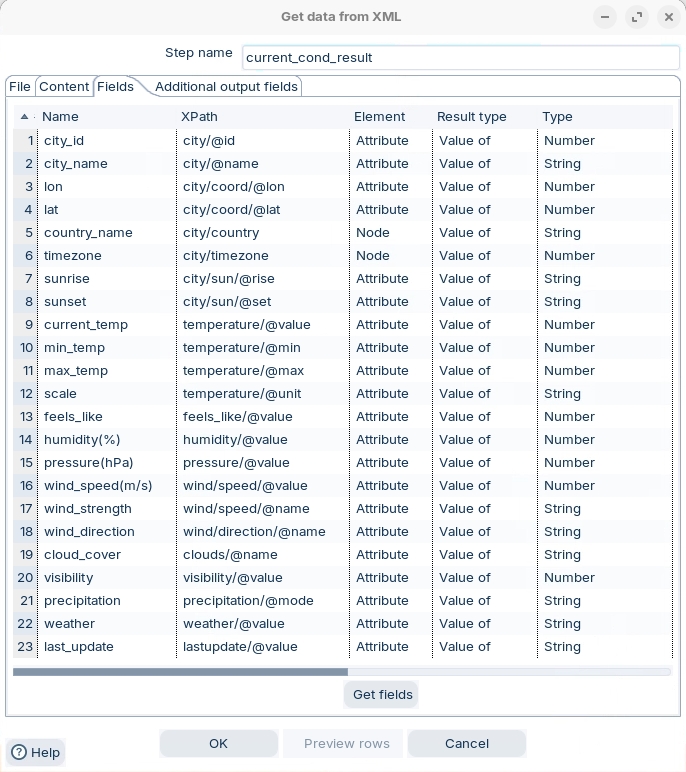Open the Content tab

point(64,87)
